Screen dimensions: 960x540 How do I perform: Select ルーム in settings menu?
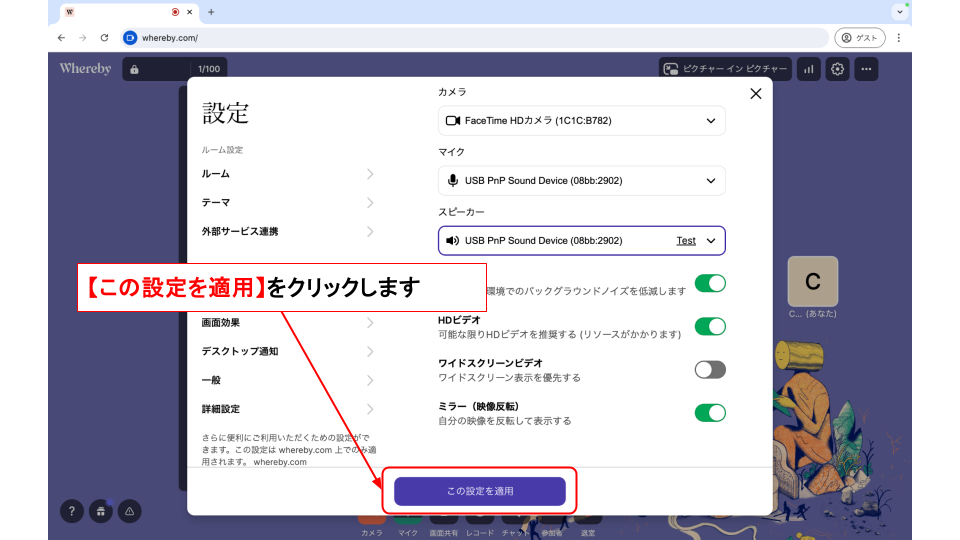tap(287, 174)
